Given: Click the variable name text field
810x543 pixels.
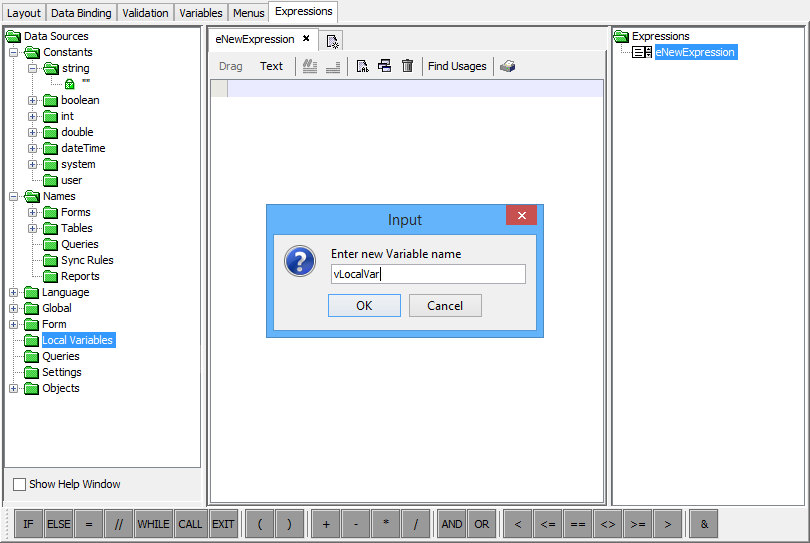Looking at the screenshot, I should click(x=427, y=274).
